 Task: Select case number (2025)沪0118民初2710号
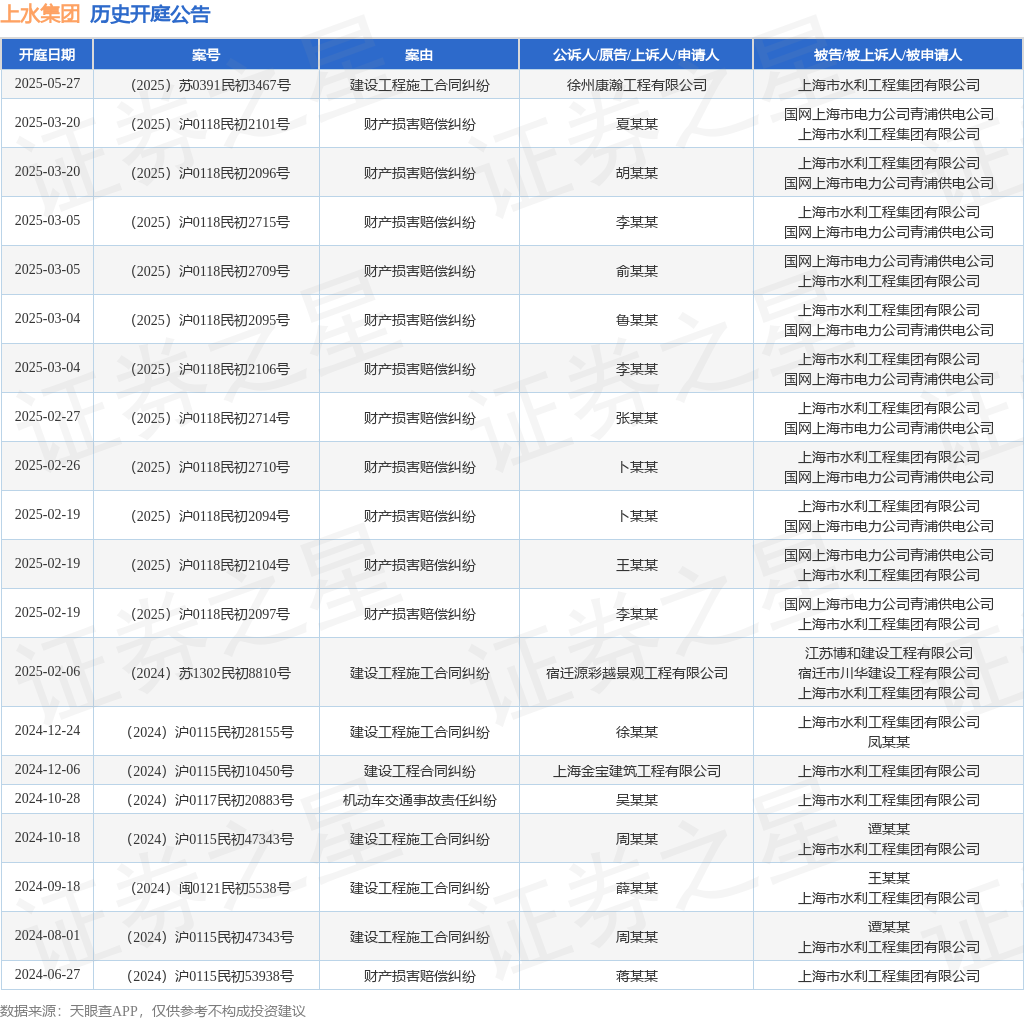click(x=210, y=467)
